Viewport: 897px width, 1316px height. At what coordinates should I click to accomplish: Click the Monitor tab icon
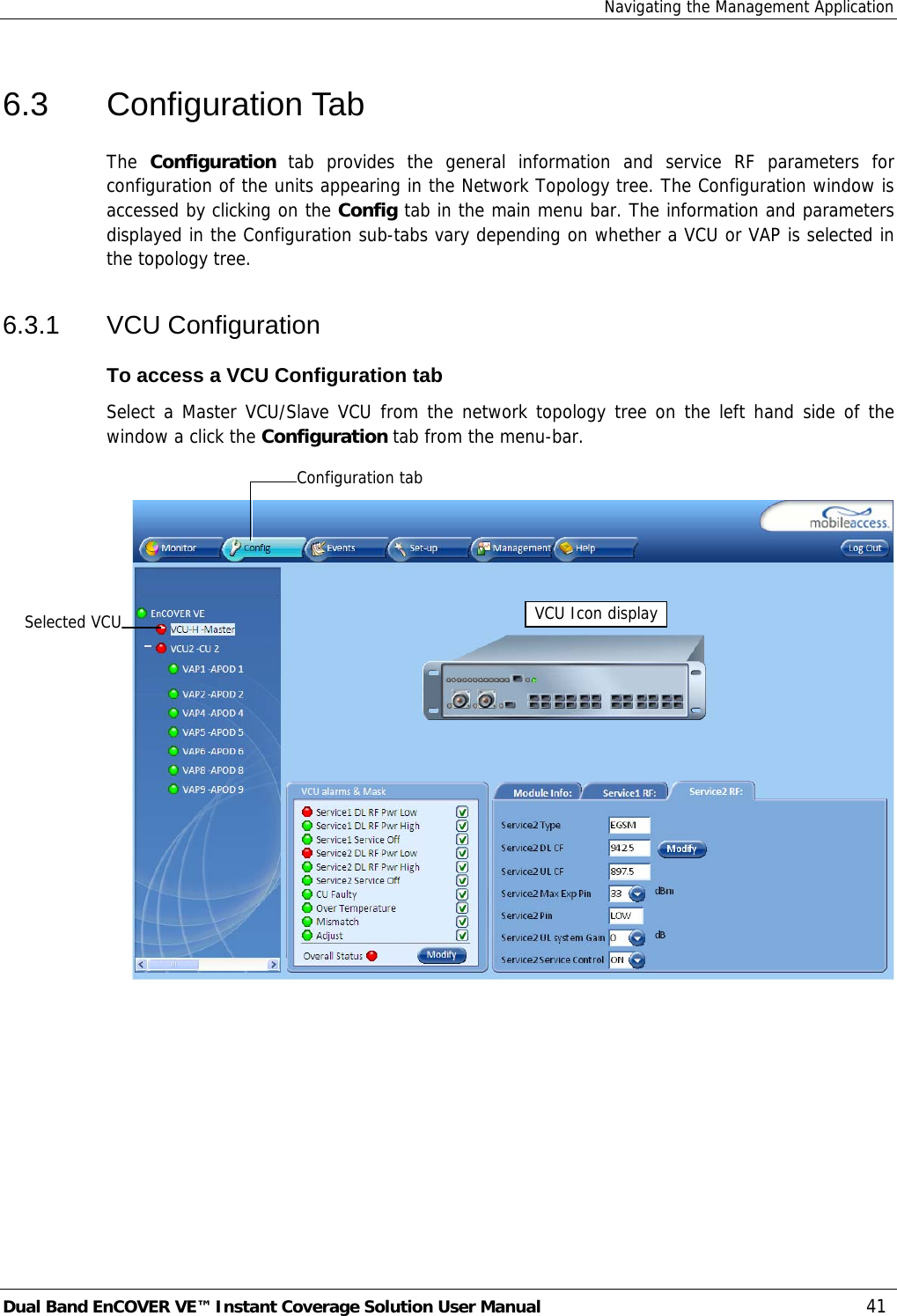[x=151, y=548]
